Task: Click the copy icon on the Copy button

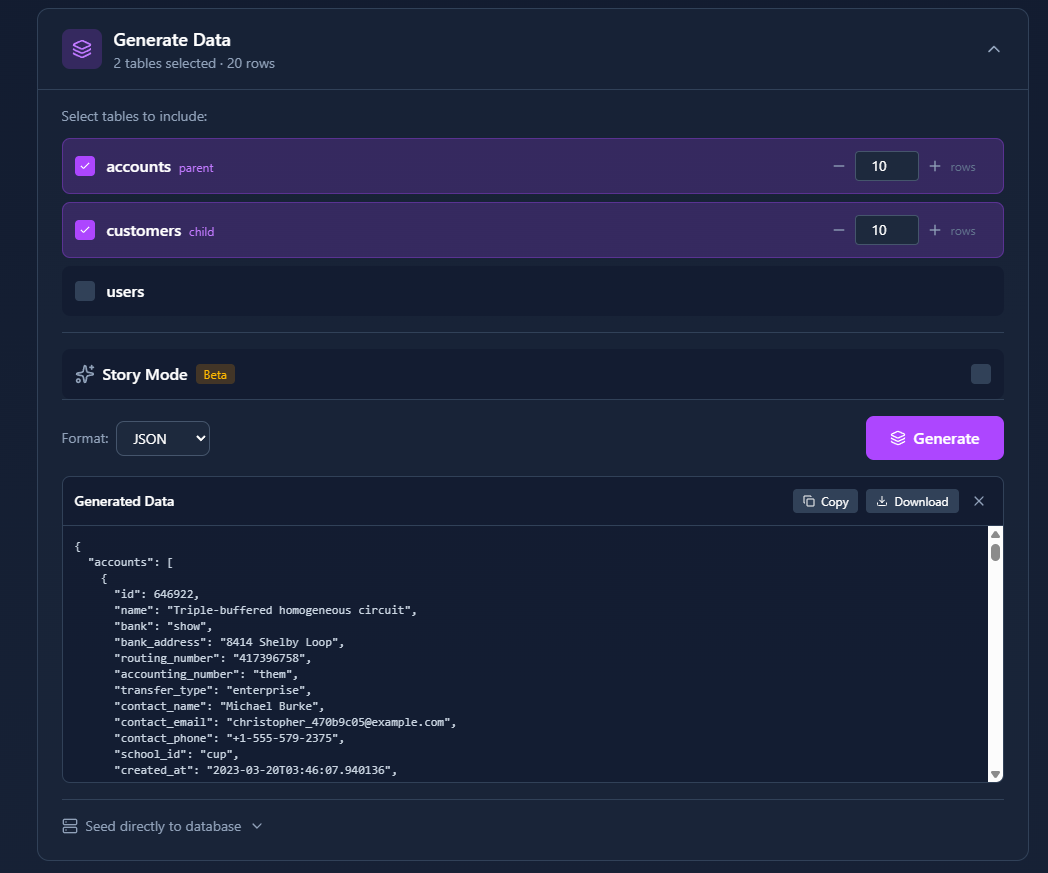Action: 810,501
